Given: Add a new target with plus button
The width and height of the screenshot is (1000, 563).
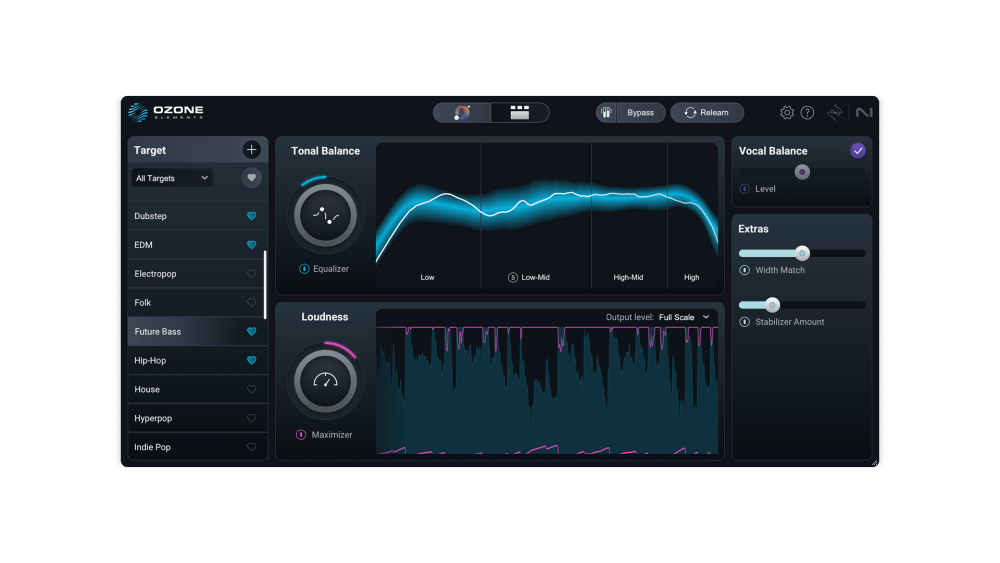Looking at the screenshot, I should click(251, 150).
